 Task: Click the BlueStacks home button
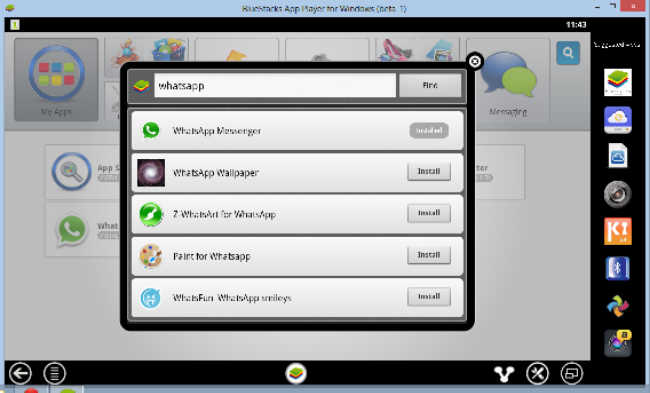click(296, 373)
